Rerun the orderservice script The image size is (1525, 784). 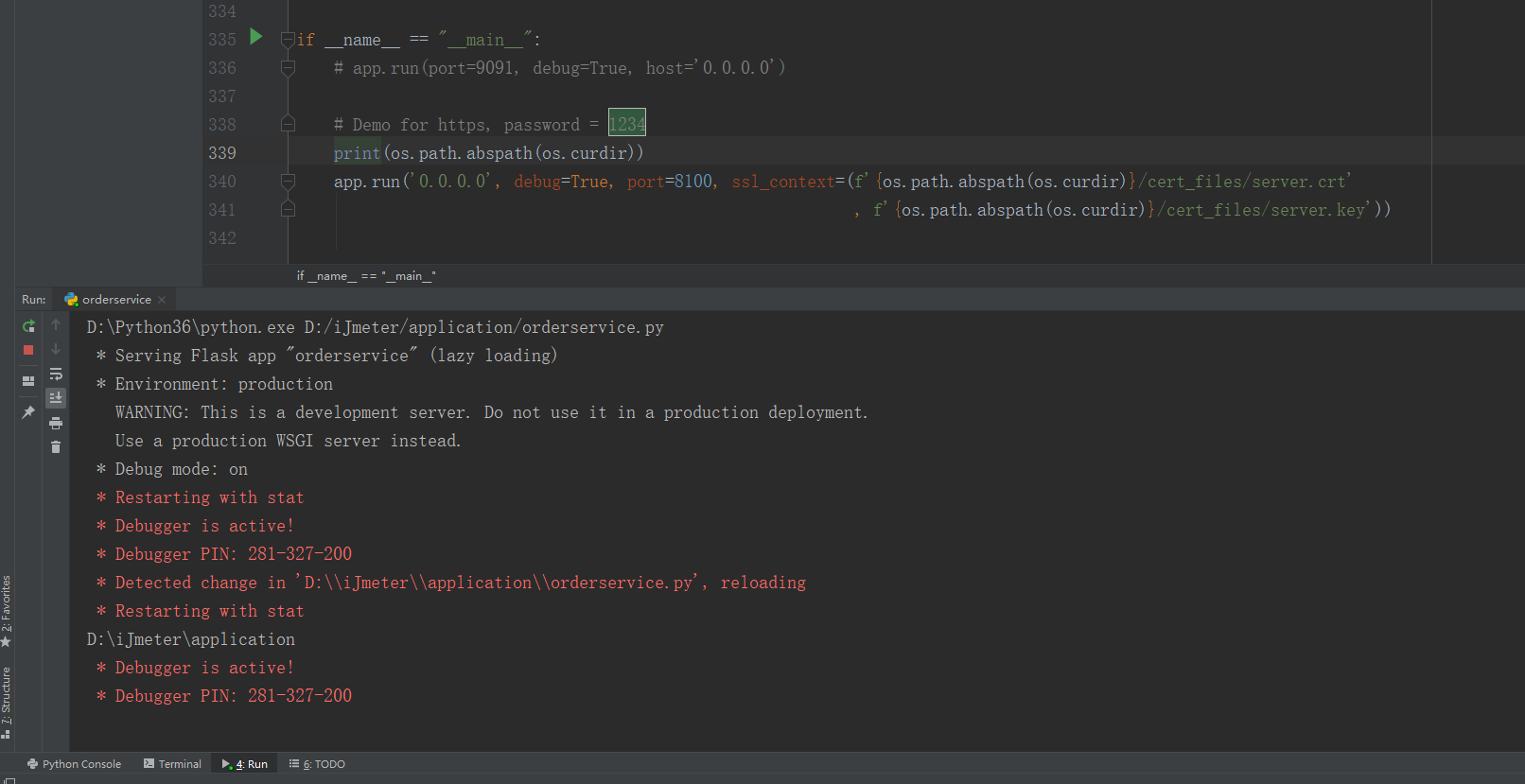[x=28, y=326]
